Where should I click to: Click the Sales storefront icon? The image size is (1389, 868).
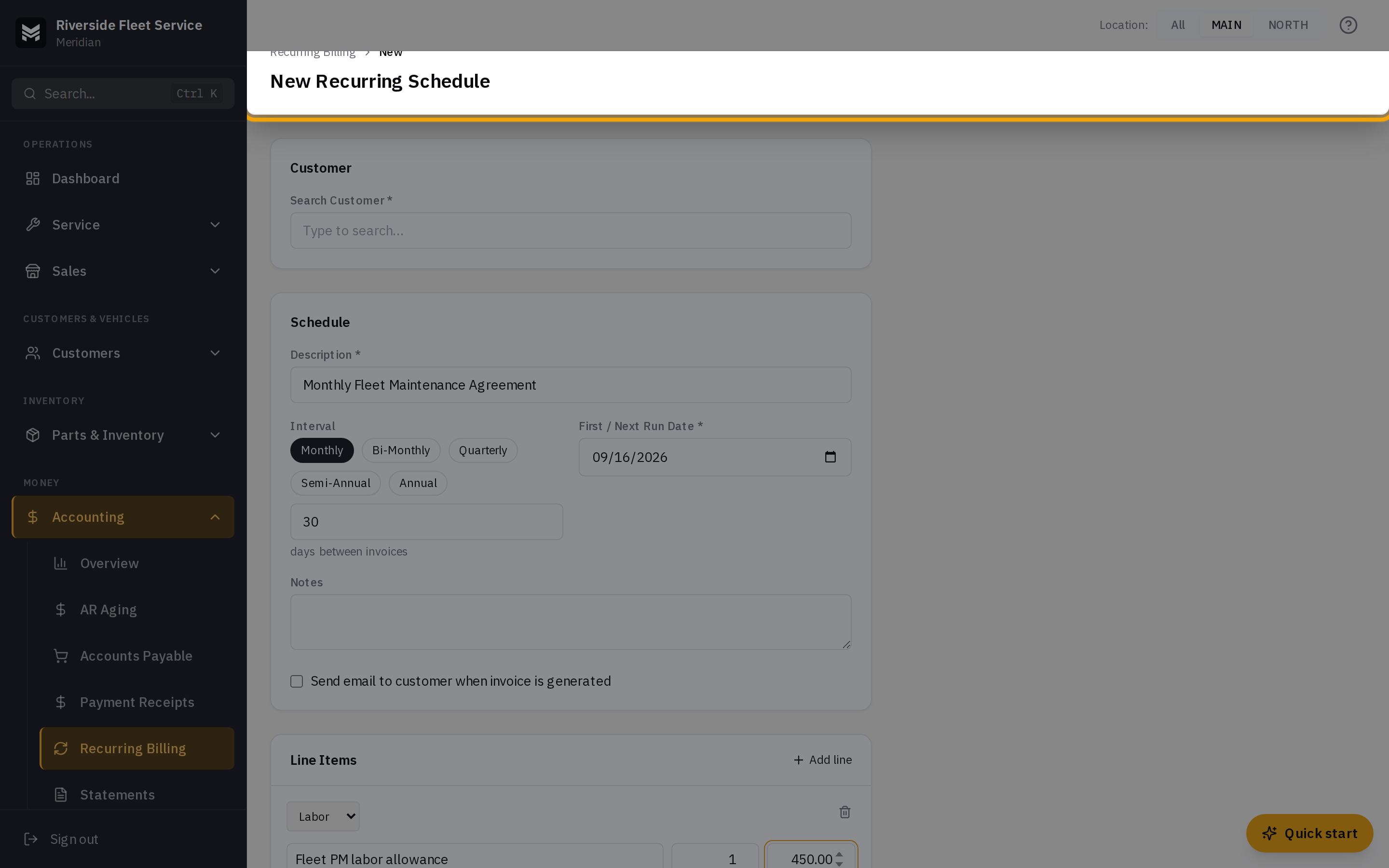[33, 271]
